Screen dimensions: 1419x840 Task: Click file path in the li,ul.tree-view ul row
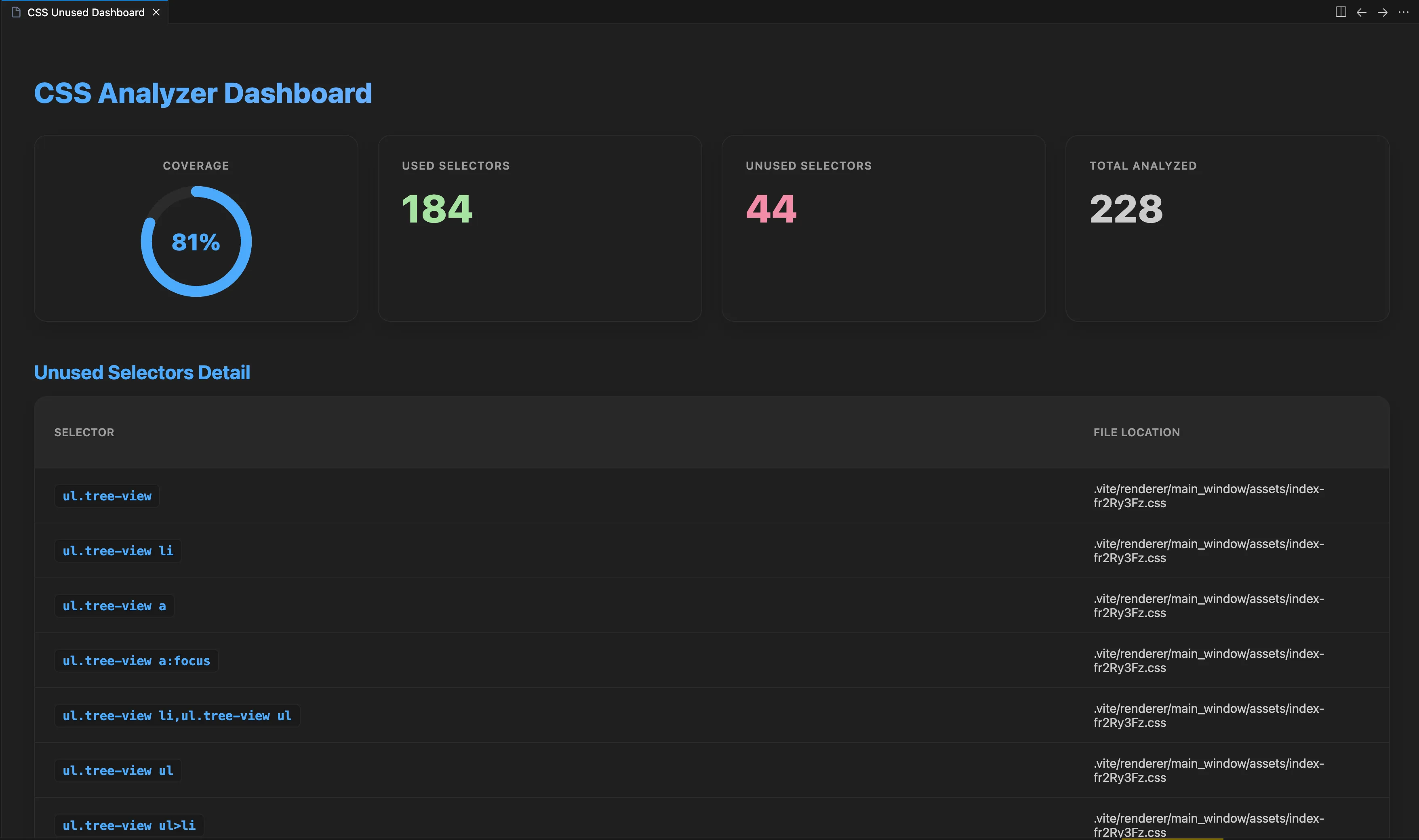pyautogui.click(x=1208, y=716)
